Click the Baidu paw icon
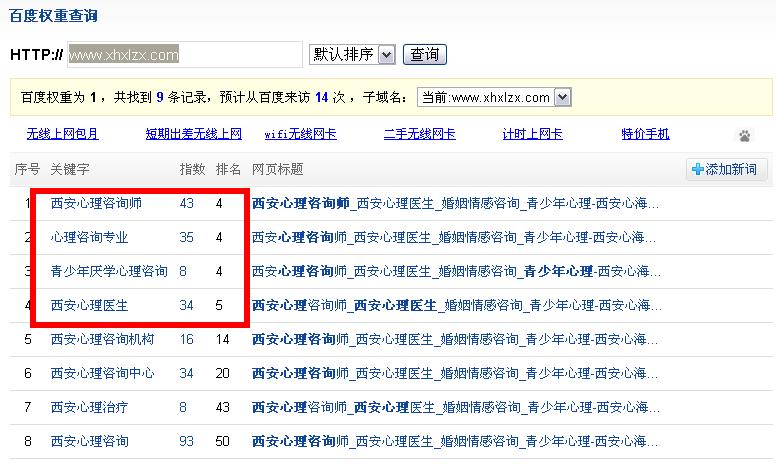 745,135
